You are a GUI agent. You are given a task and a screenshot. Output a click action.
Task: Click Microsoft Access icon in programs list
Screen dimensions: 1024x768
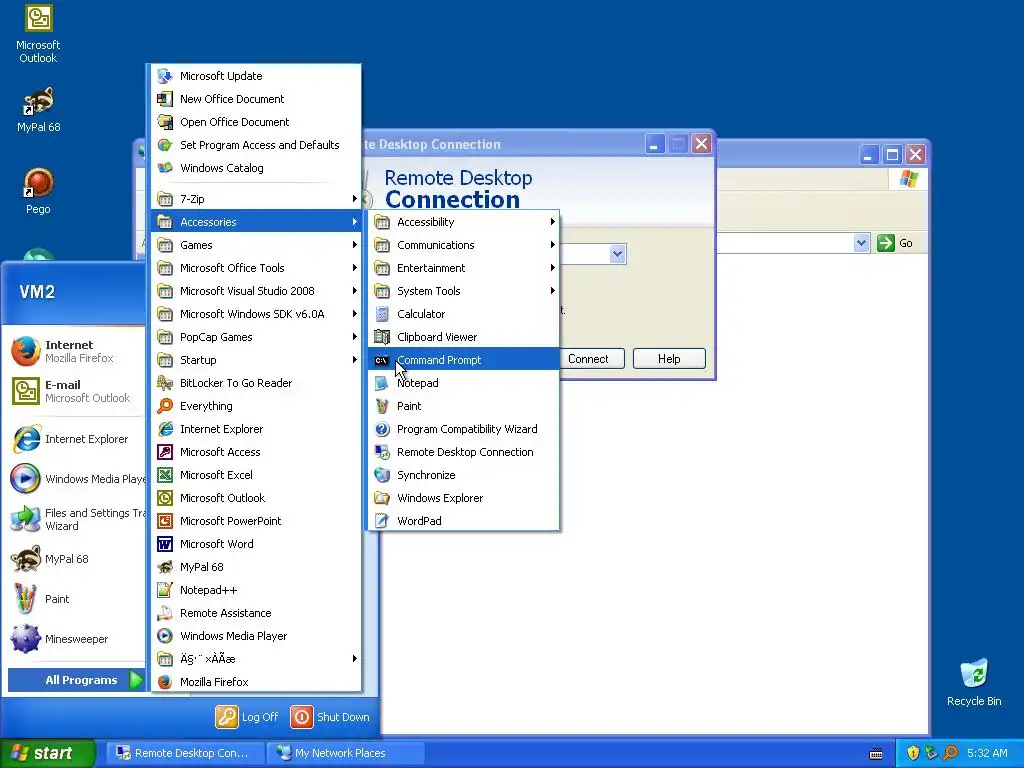point(165,452)
